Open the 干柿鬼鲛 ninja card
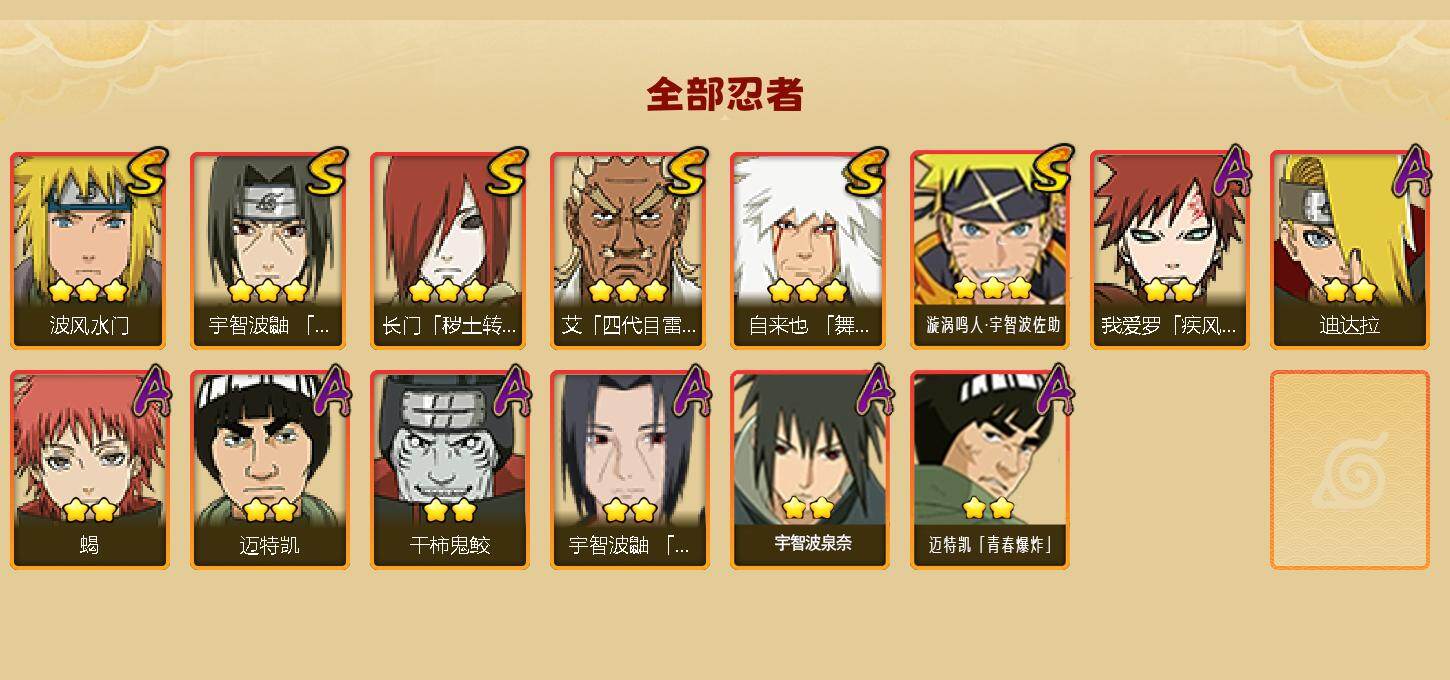This screenshot has width=1450, height=680. [450, 470]
